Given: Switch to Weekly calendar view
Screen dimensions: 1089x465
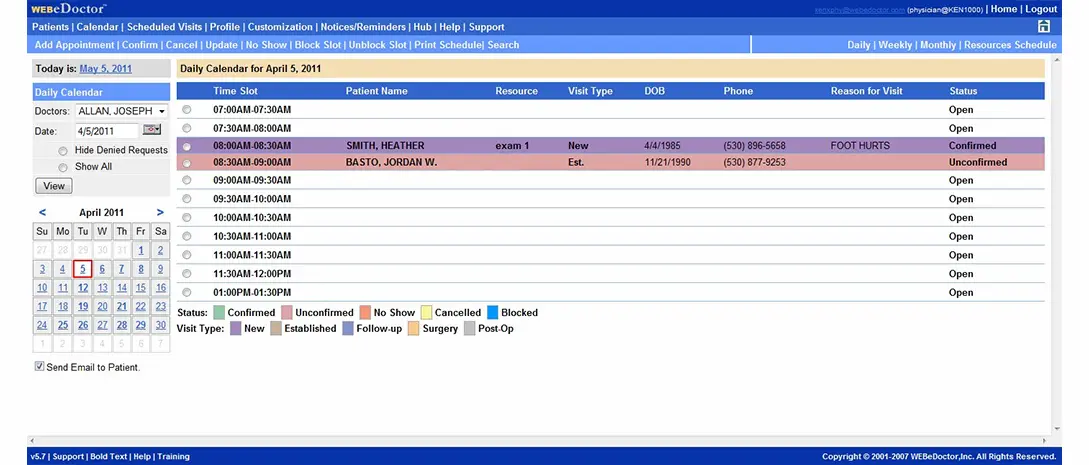Looking at the screenshot, I should click(x=895, y=45).
